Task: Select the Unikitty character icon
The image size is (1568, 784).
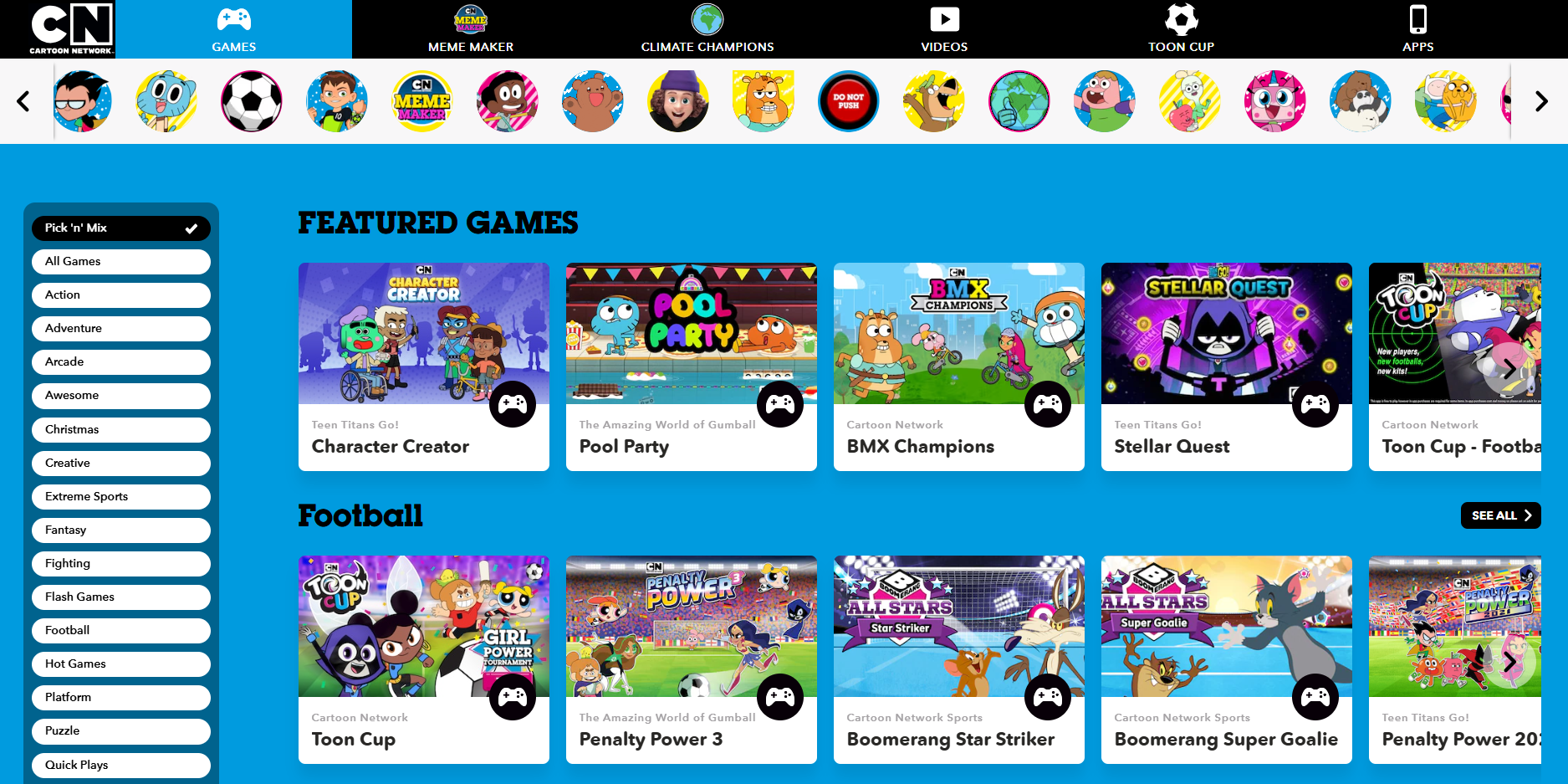Action: pyautogui.click(x=1275, y=101)
